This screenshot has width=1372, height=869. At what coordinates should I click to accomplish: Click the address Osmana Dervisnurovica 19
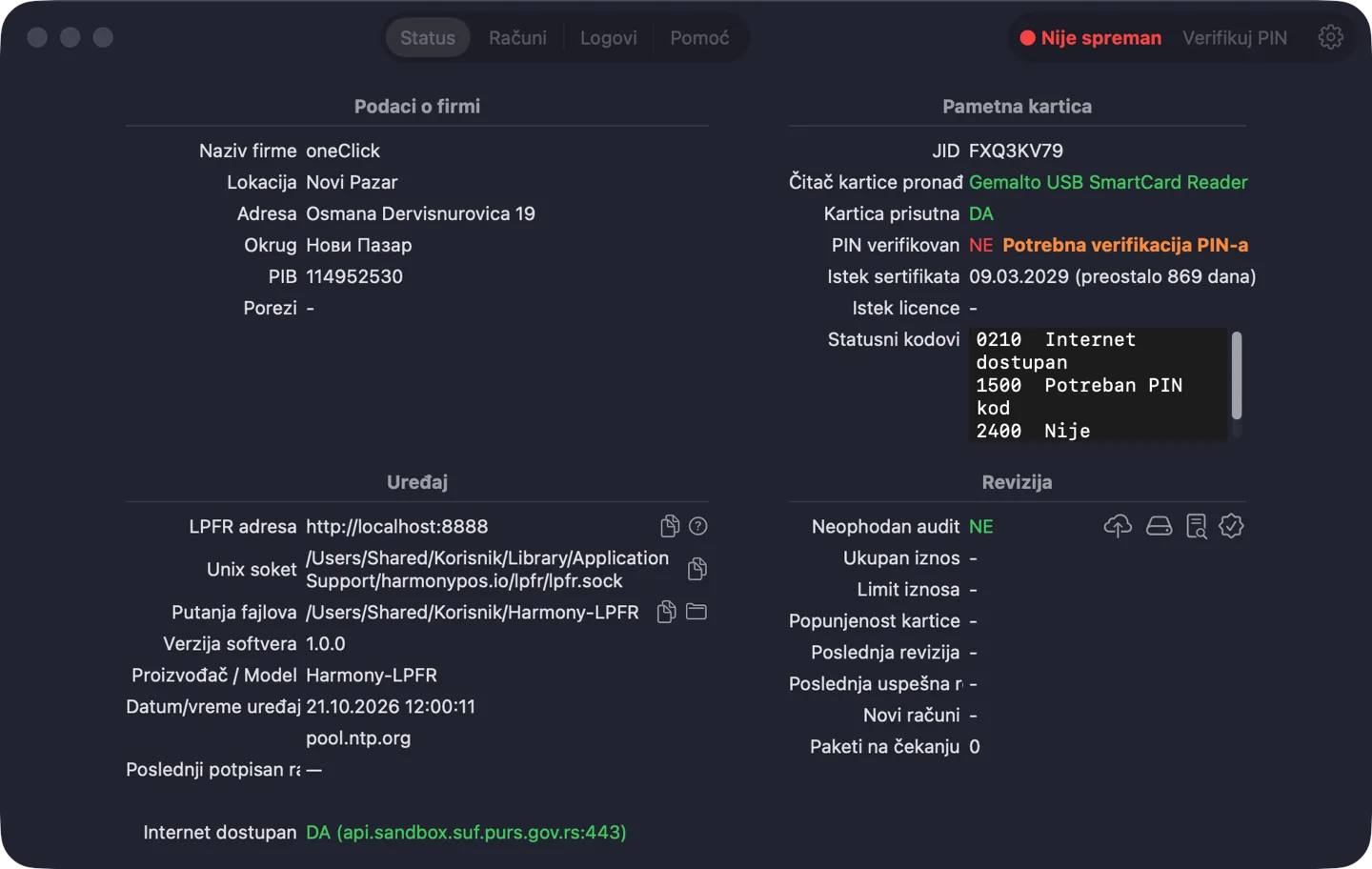click(420, 213)
